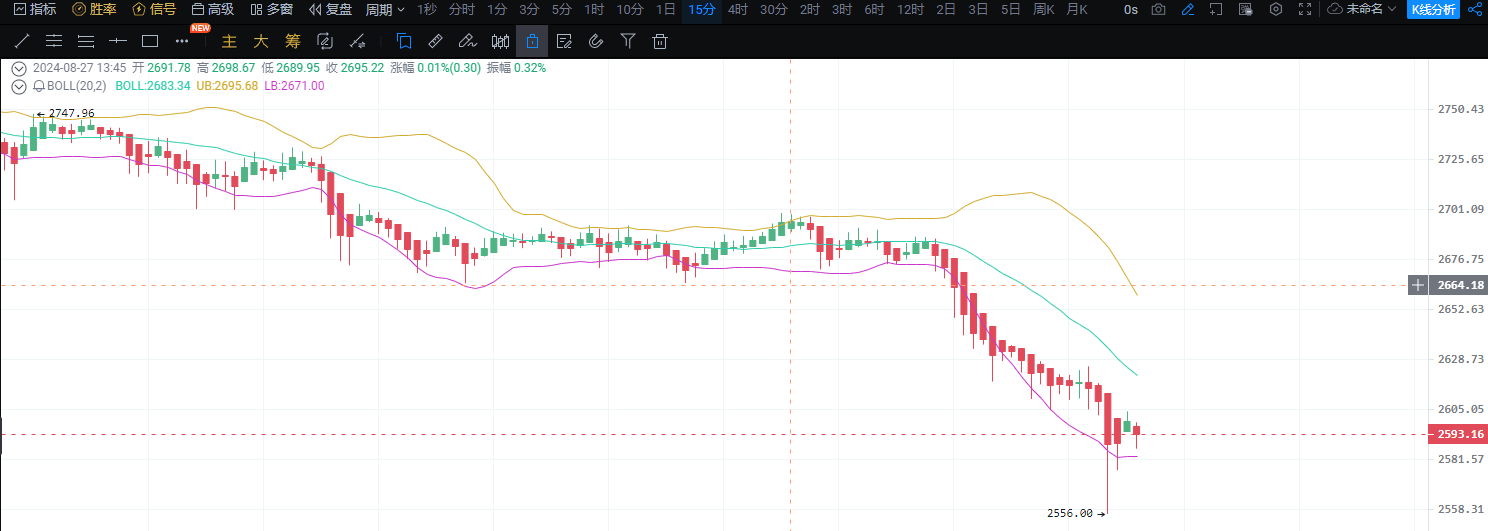Enter fullscreen mode for the chart

pos(1304,10)
